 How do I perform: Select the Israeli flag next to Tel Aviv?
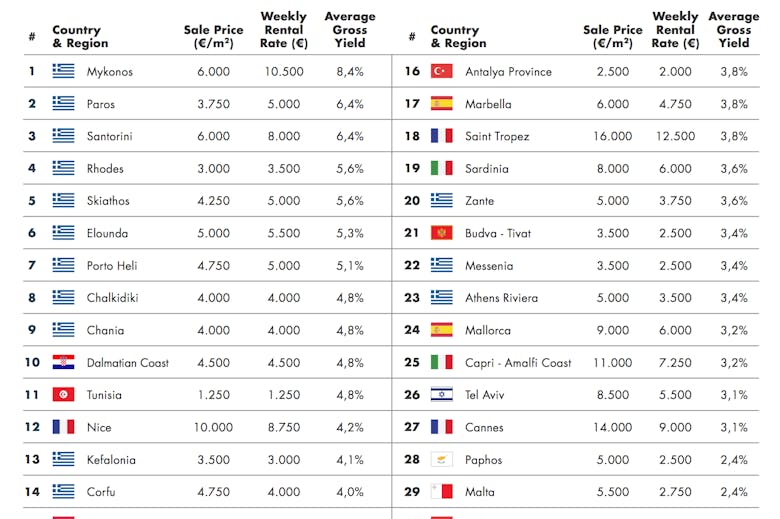pyautogui.click(x=442, y=394)
